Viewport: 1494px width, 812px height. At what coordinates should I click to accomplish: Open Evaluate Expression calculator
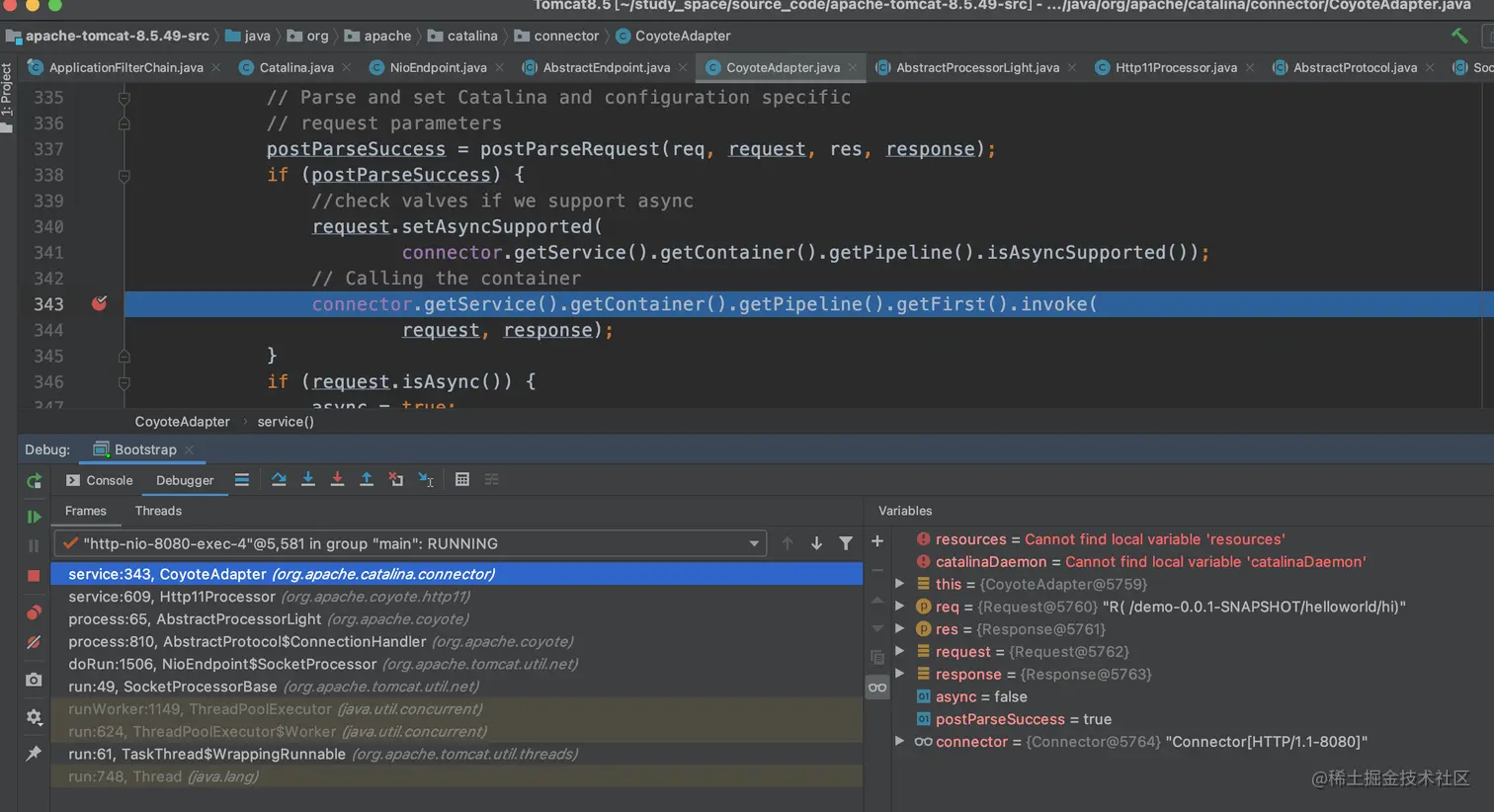[462, 480]
